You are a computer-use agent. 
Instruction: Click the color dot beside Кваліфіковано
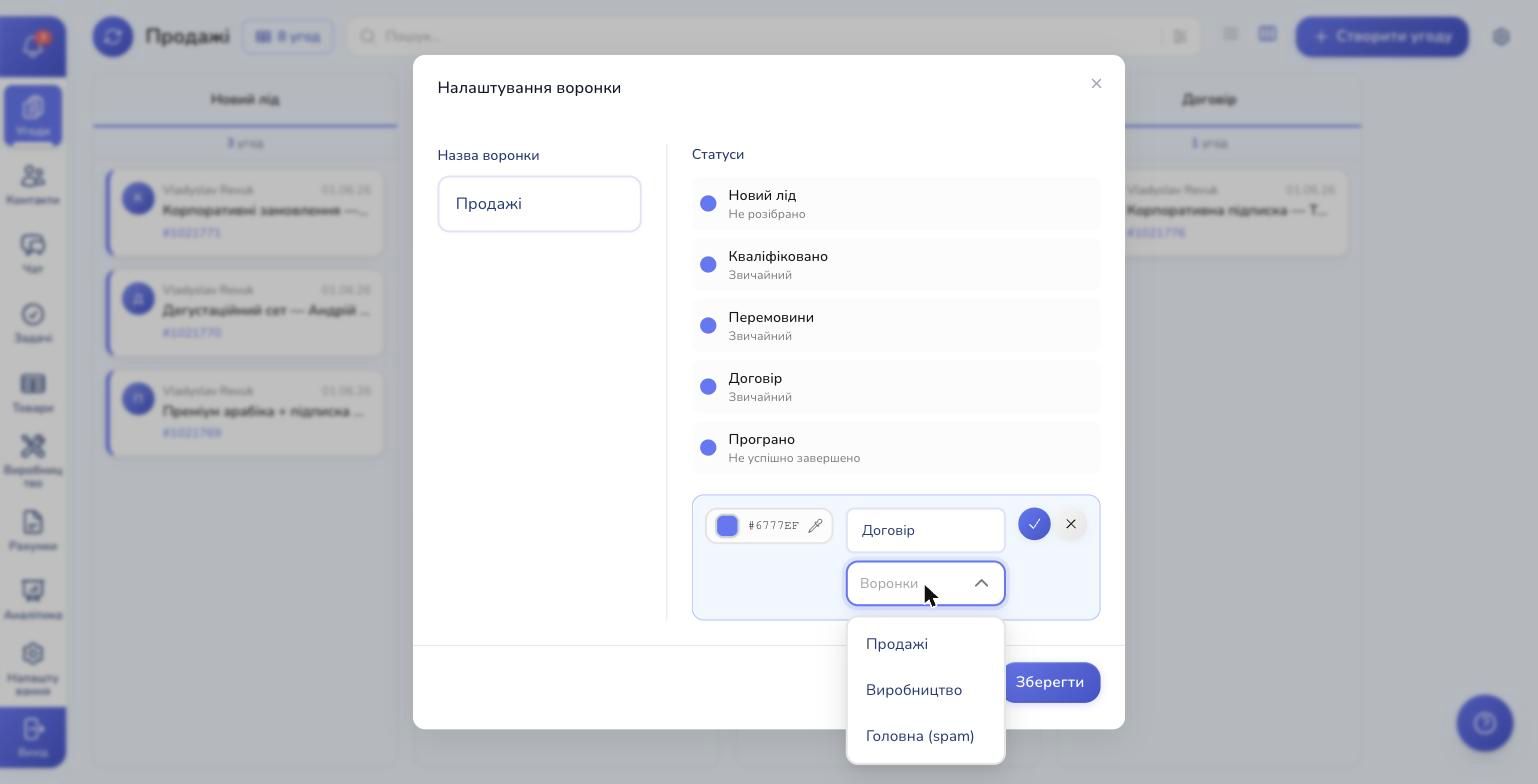(708, 265)
